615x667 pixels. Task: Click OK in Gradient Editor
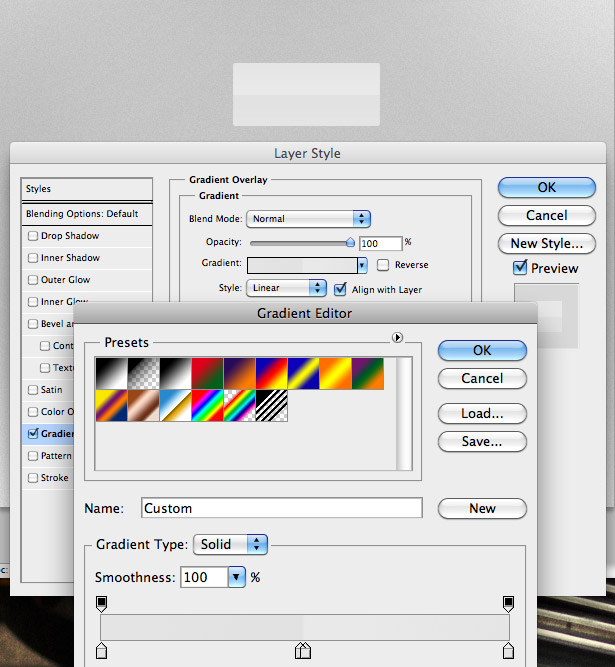tap(482, 351)
